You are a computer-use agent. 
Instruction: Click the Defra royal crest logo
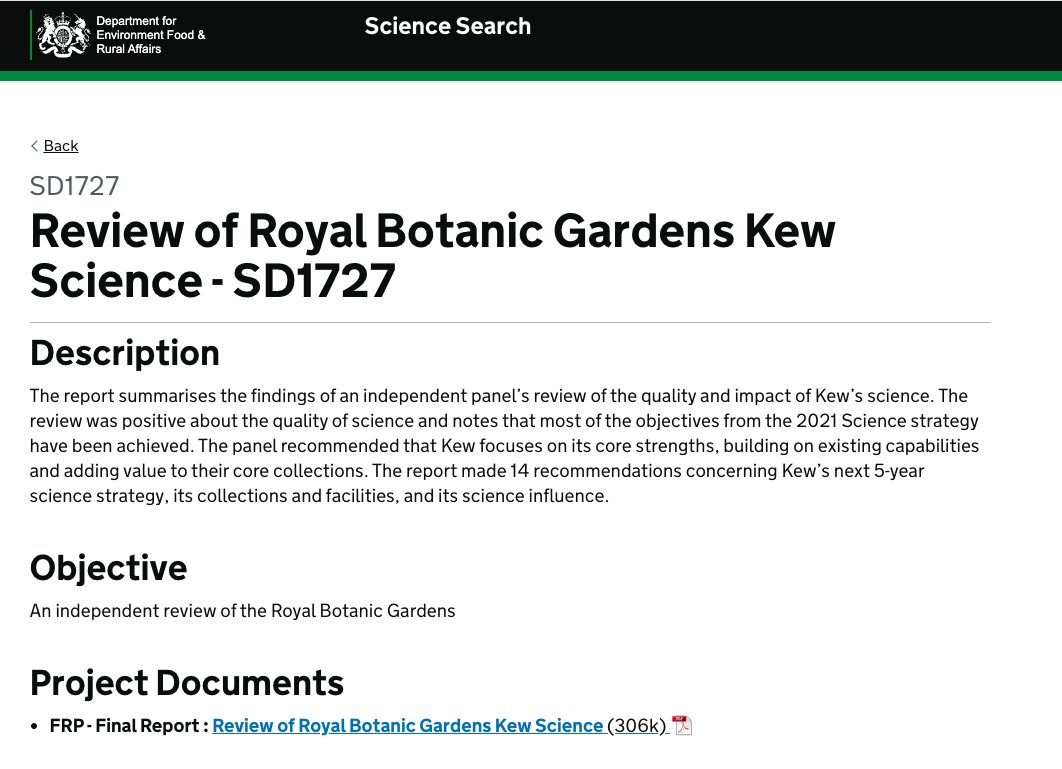[x=63, y=35]
